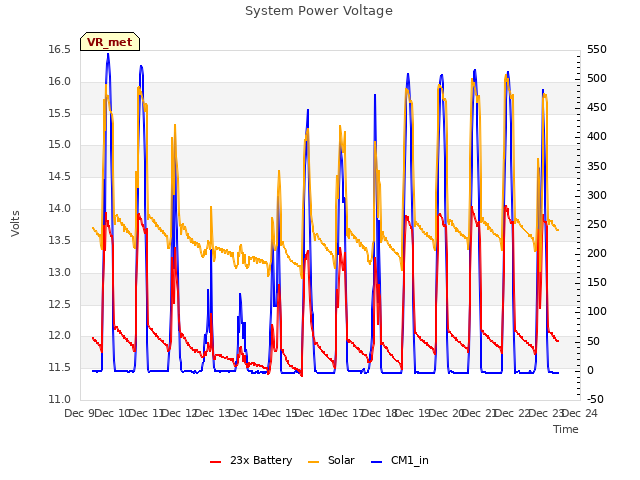Click the red 23x Battery legend swatch
The height and width of the screenshot is (480, 640).
point(215,462)
